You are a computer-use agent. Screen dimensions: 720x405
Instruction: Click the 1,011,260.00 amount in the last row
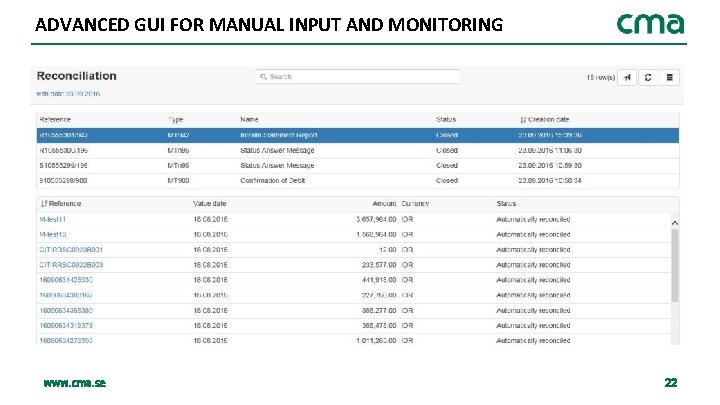click(376, 341)
